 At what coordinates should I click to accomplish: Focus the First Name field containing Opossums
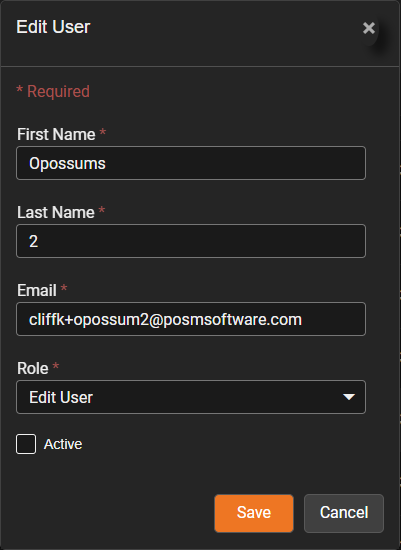pyautogui.click(x=191, y=163)
